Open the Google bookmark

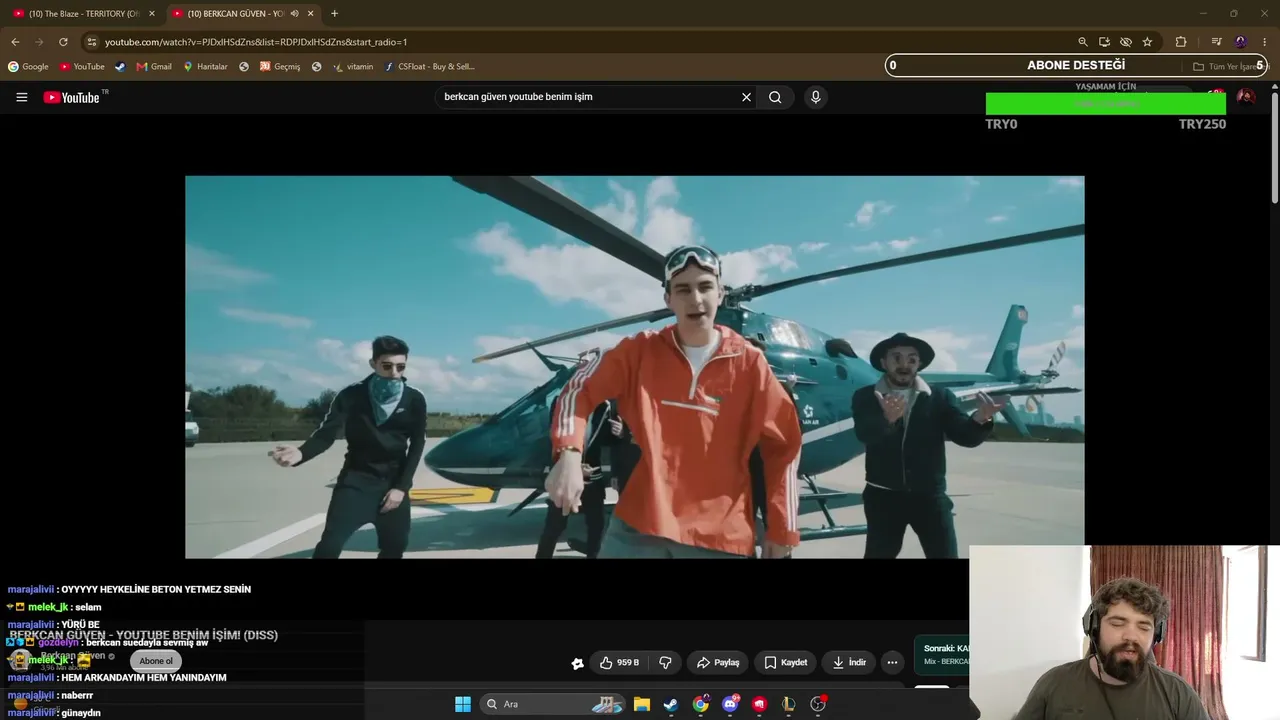pos(28,67)
